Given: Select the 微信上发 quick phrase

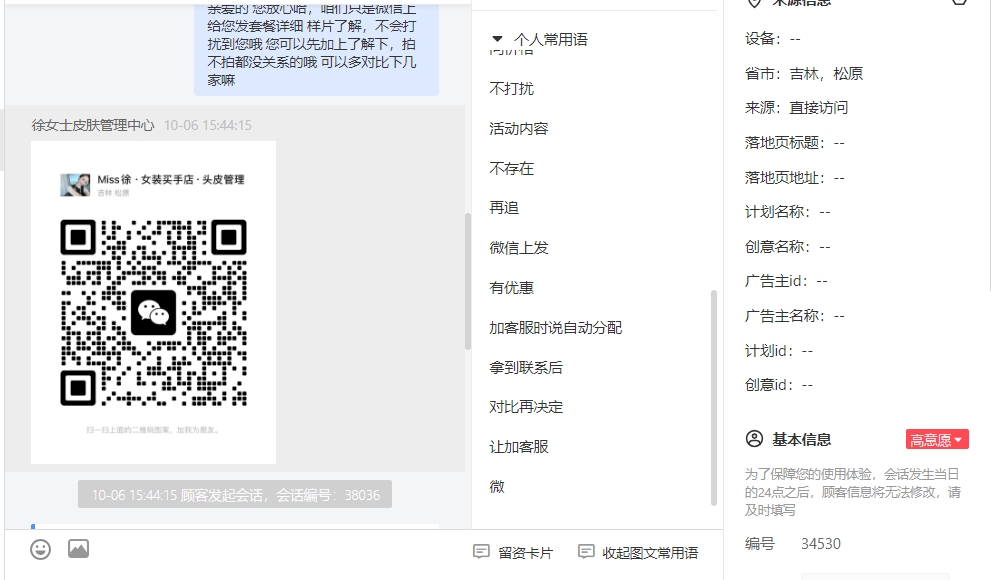Looking at the screenshot, I should [519, 248].
